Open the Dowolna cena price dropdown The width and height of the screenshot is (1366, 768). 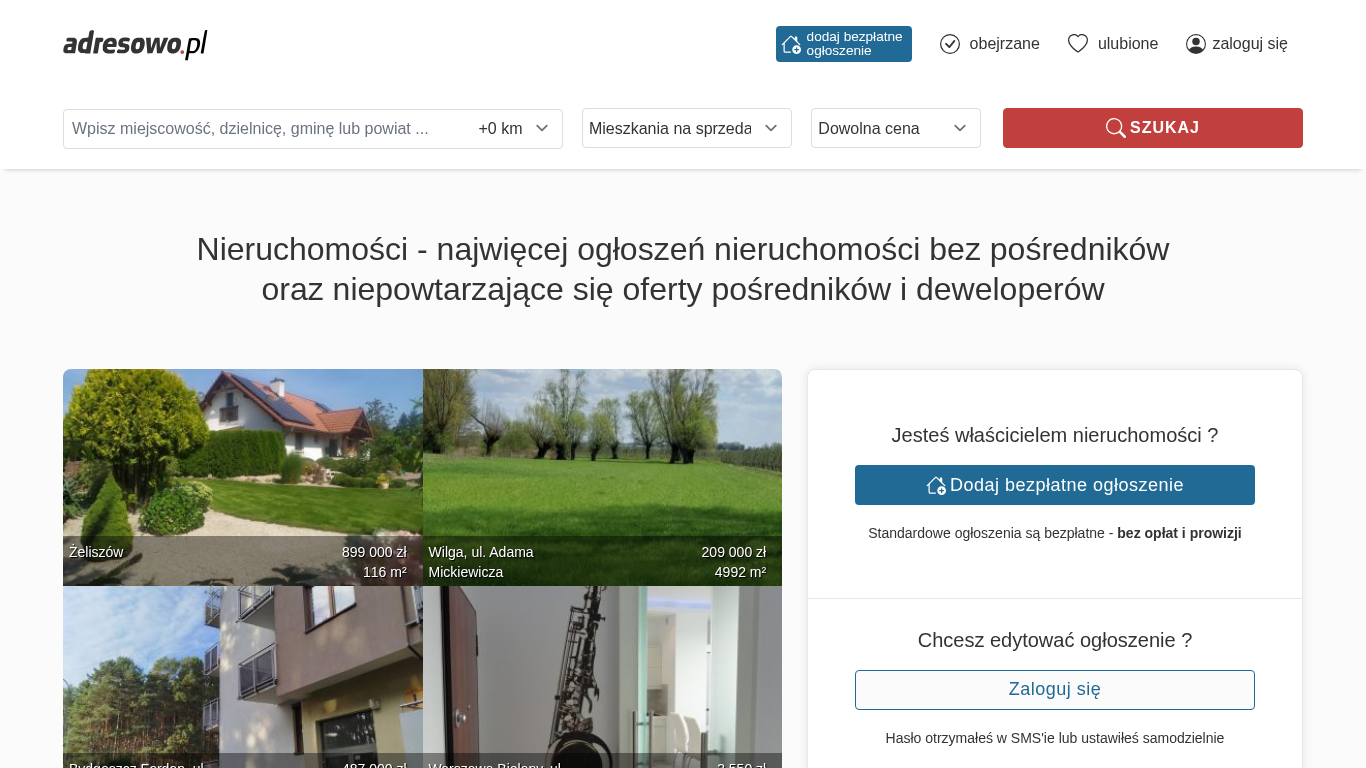coord(895,128)
